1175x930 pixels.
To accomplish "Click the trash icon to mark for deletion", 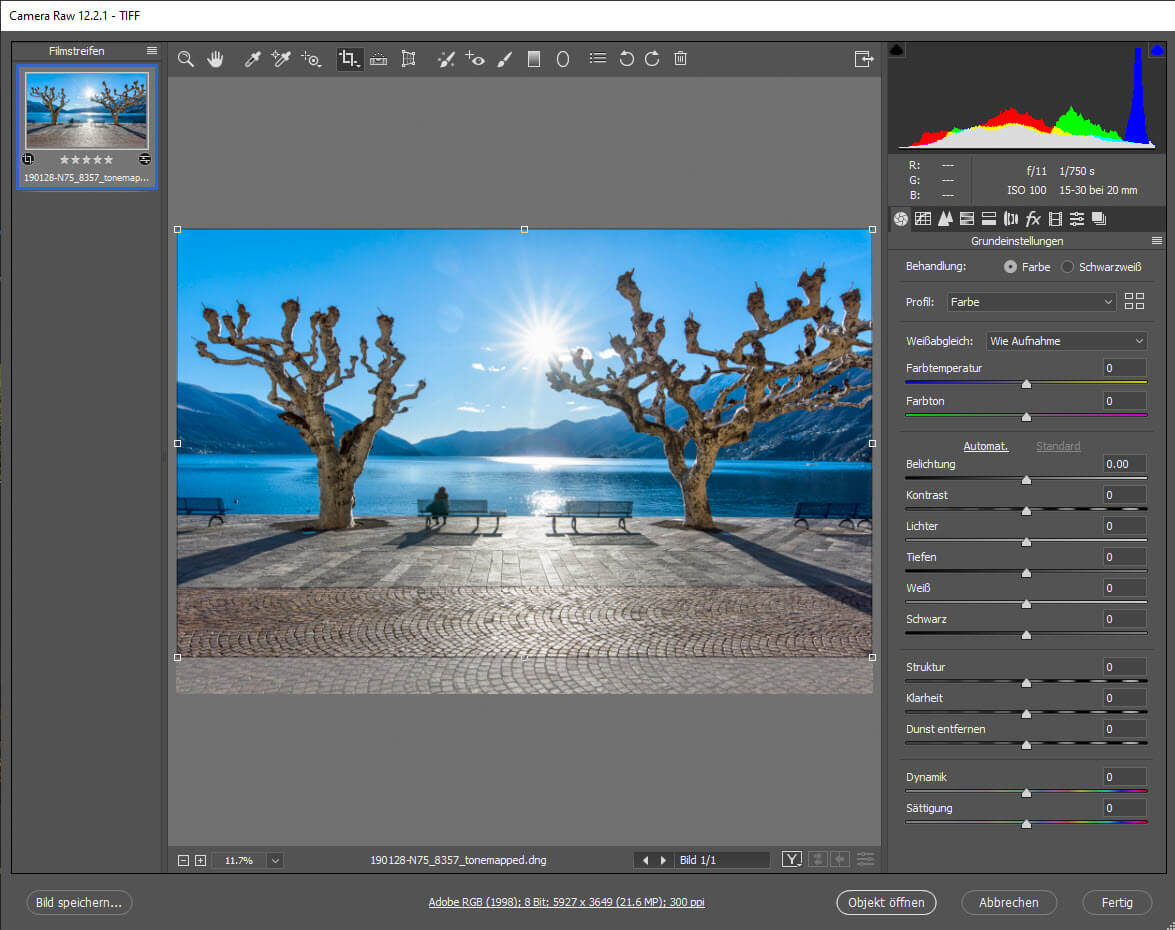I will tap(680, 59).
